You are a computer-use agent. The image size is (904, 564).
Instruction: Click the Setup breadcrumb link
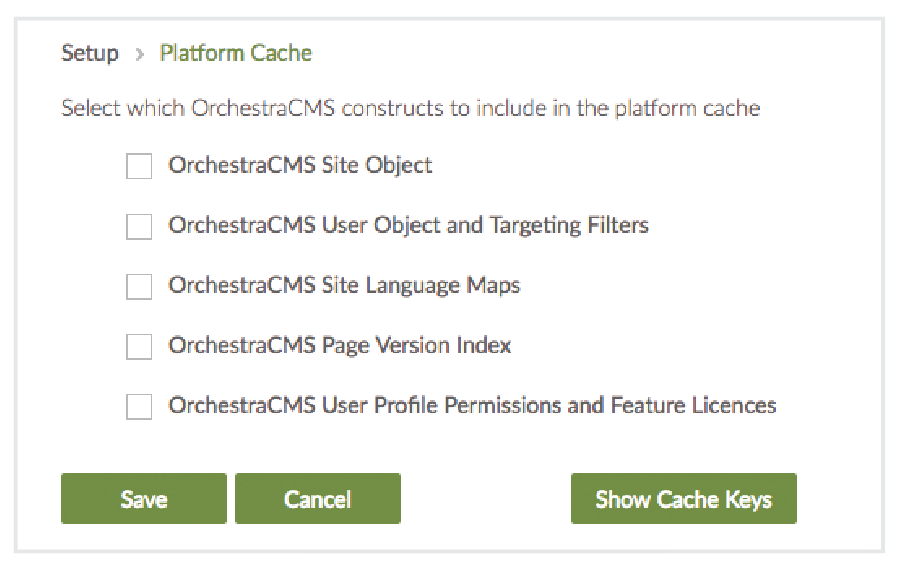click(x=90, y=53)
